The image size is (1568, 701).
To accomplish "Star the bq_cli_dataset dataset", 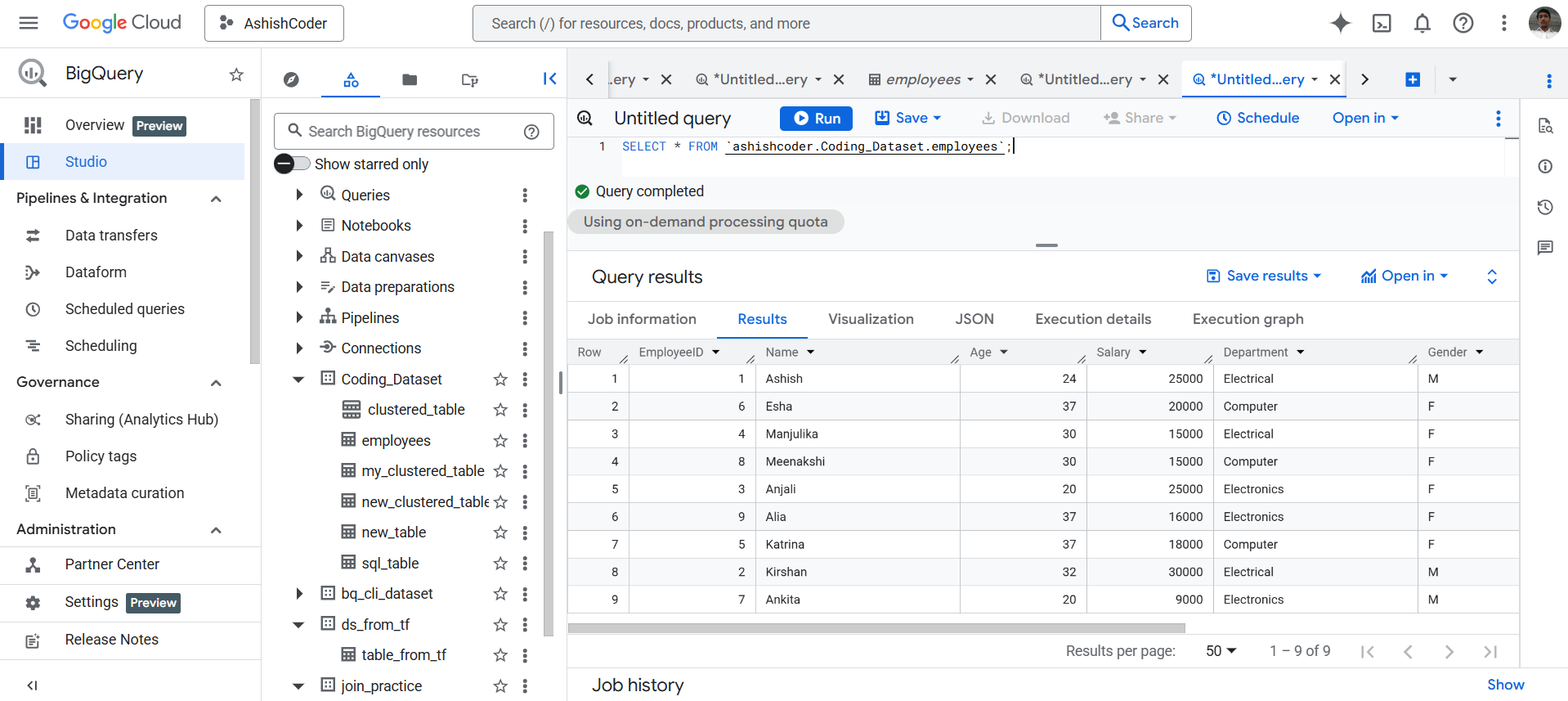I will point(500,594).
